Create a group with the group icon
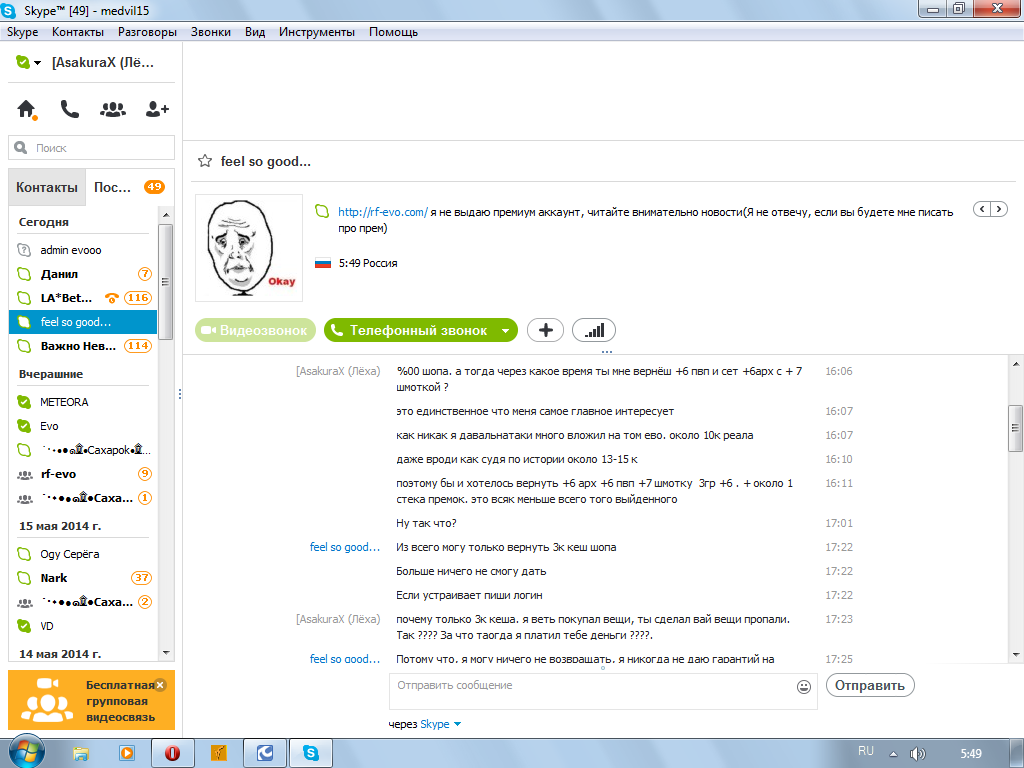The image size is (1024, 768). coord(113,110)
